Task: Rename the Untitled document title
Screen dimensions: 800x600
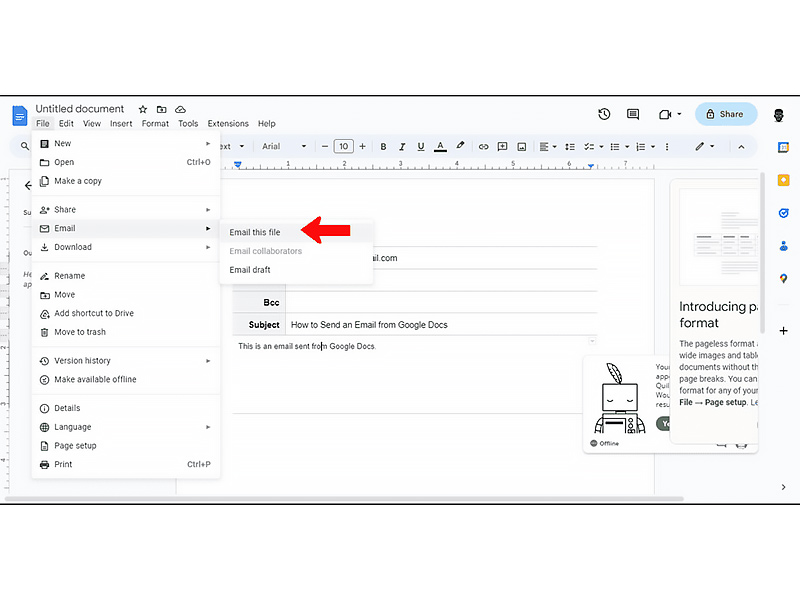Action: [80, 109]
